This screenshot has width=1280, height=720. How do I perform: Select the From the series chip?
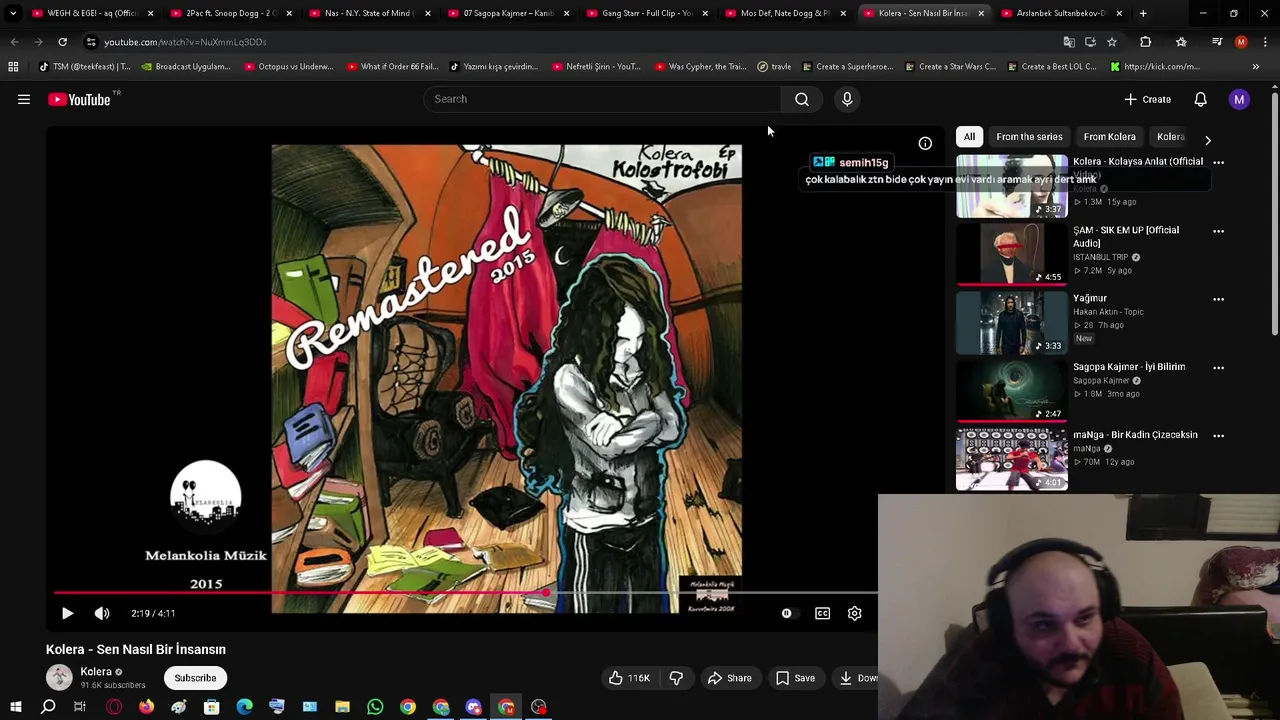1029,137
